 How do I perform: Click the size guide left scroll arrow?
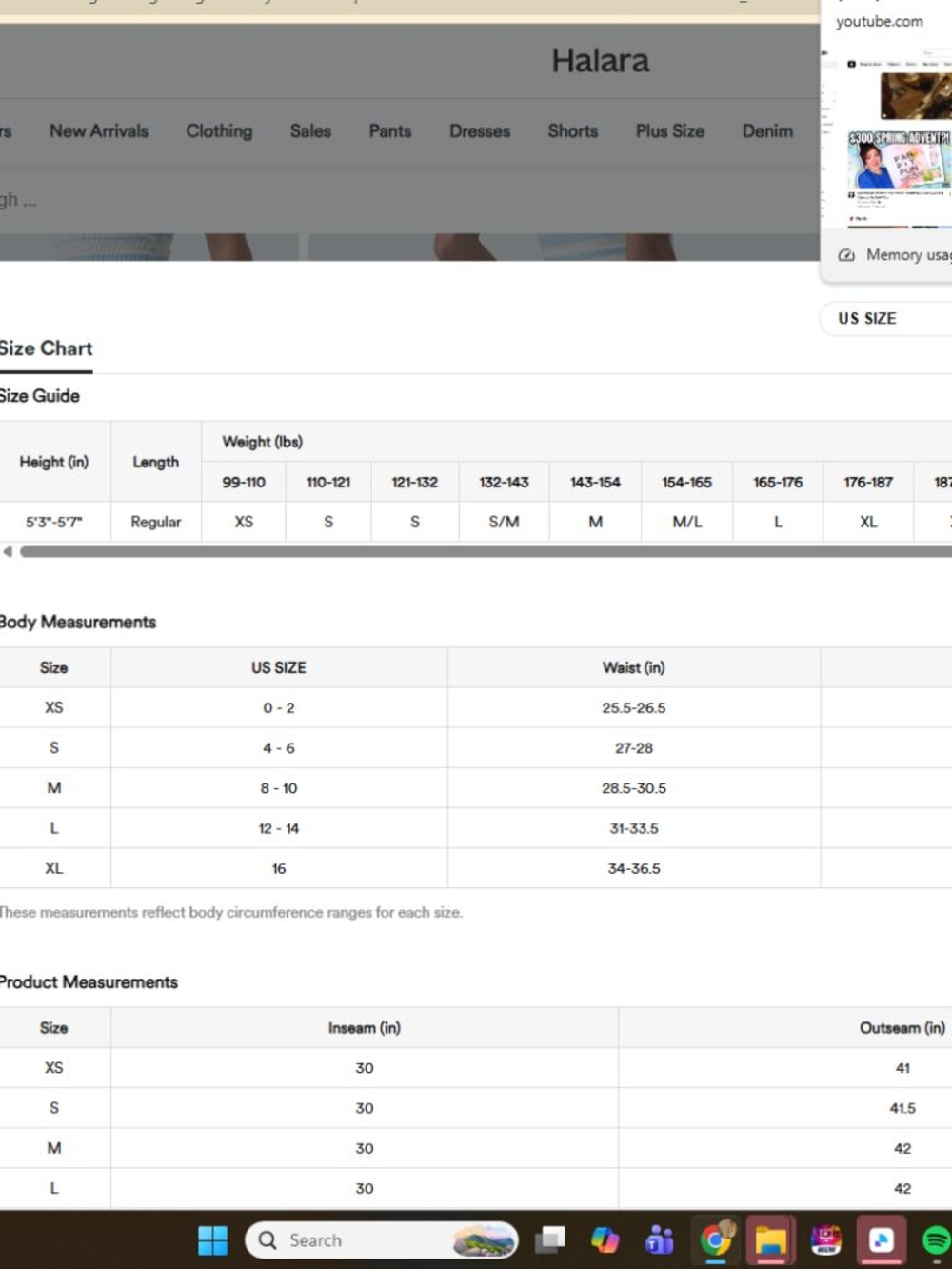[x=8, y=551]
